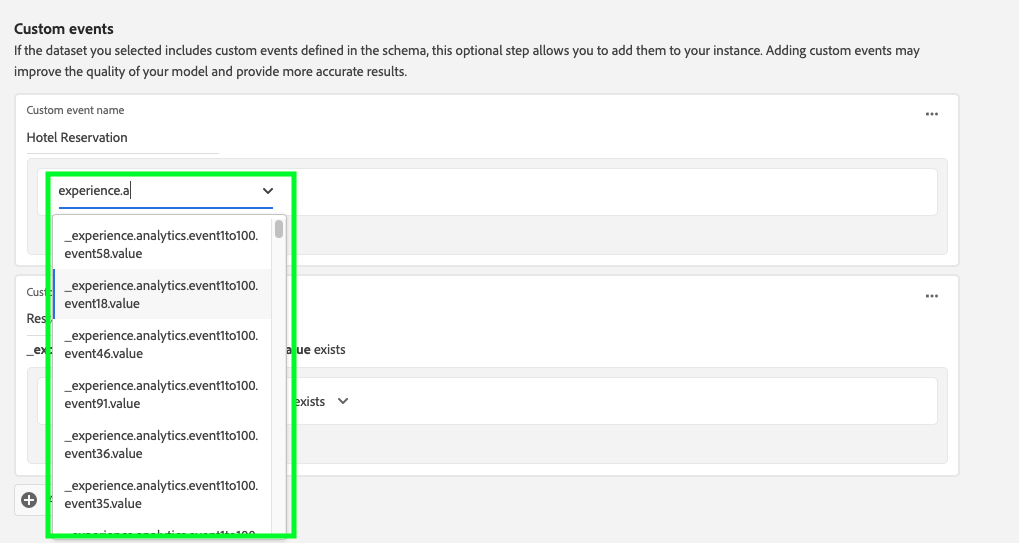Open more options menu on second event card
Image resolution: width=1019 pixels, height=543 pixels.
(x=931, y=297)
